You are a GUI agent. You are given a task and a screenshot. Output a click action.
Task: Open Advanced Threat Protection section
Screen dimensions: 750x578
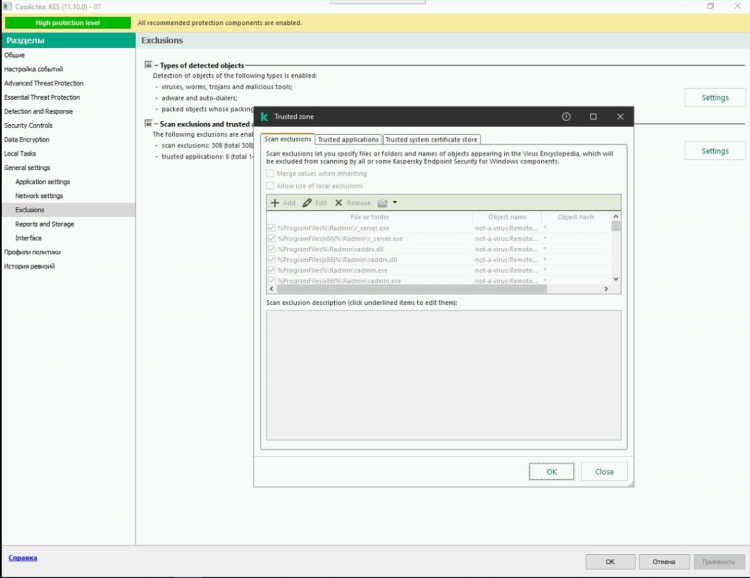click(44, 83)
